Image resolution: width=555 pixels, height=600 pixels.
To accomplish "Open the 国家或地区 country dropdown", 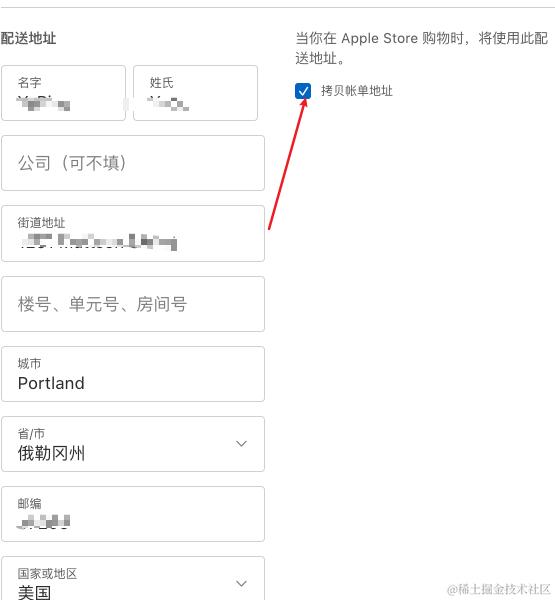I will pos(133,579).
